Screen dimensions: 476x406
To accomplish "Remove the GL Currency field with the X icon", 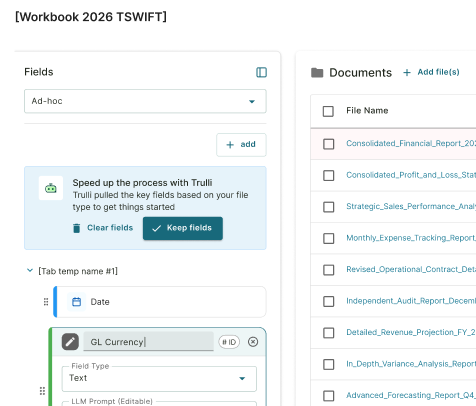I will click(x=253, y=342).
